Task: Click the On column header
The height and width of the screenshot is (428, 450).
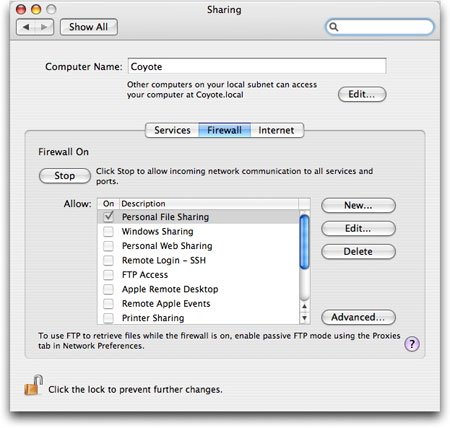Action: click(x=108, y=204)
